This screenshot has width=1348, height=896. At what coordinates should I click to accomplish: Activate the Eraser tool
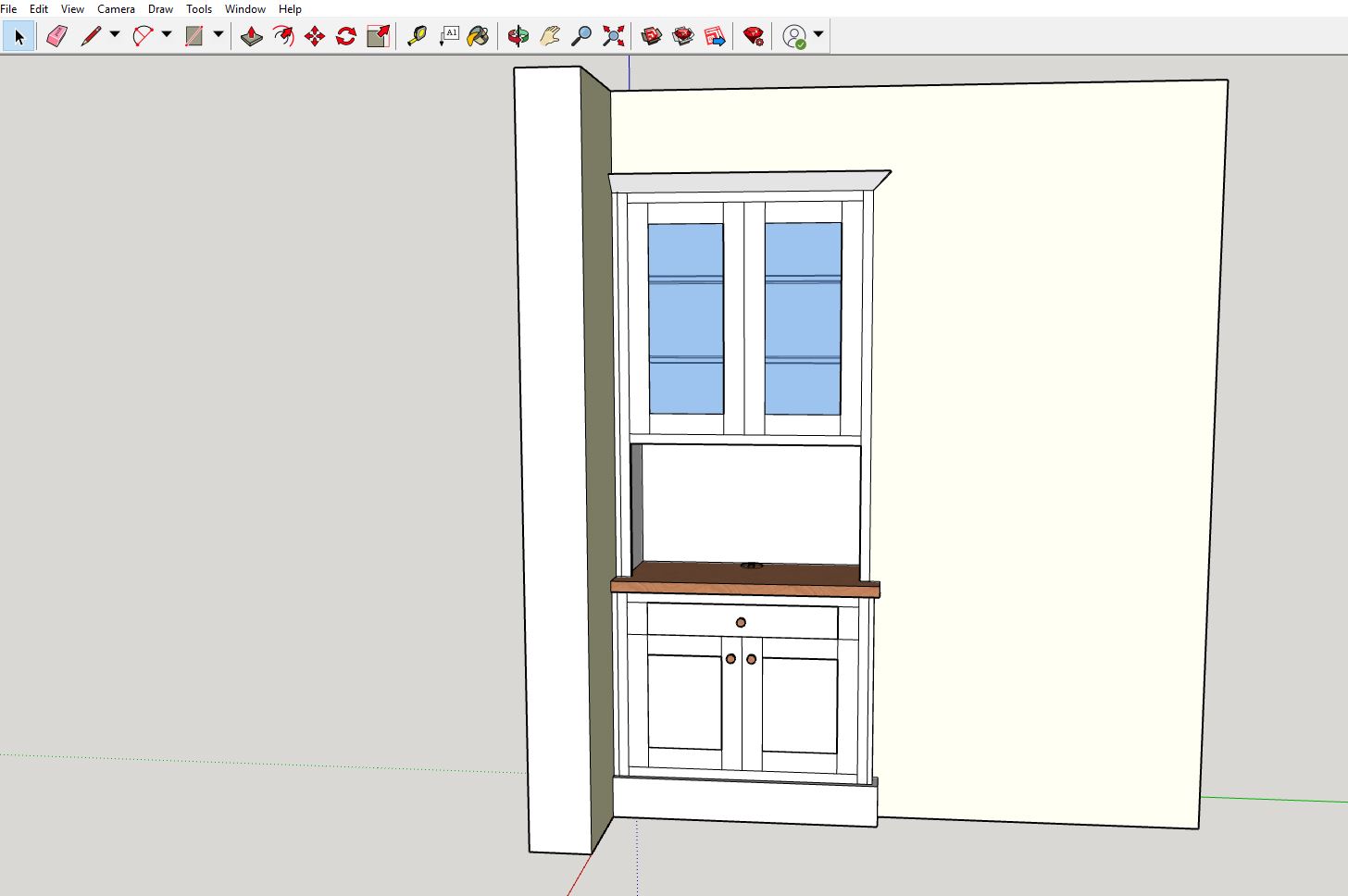click(x=56, y=36)
